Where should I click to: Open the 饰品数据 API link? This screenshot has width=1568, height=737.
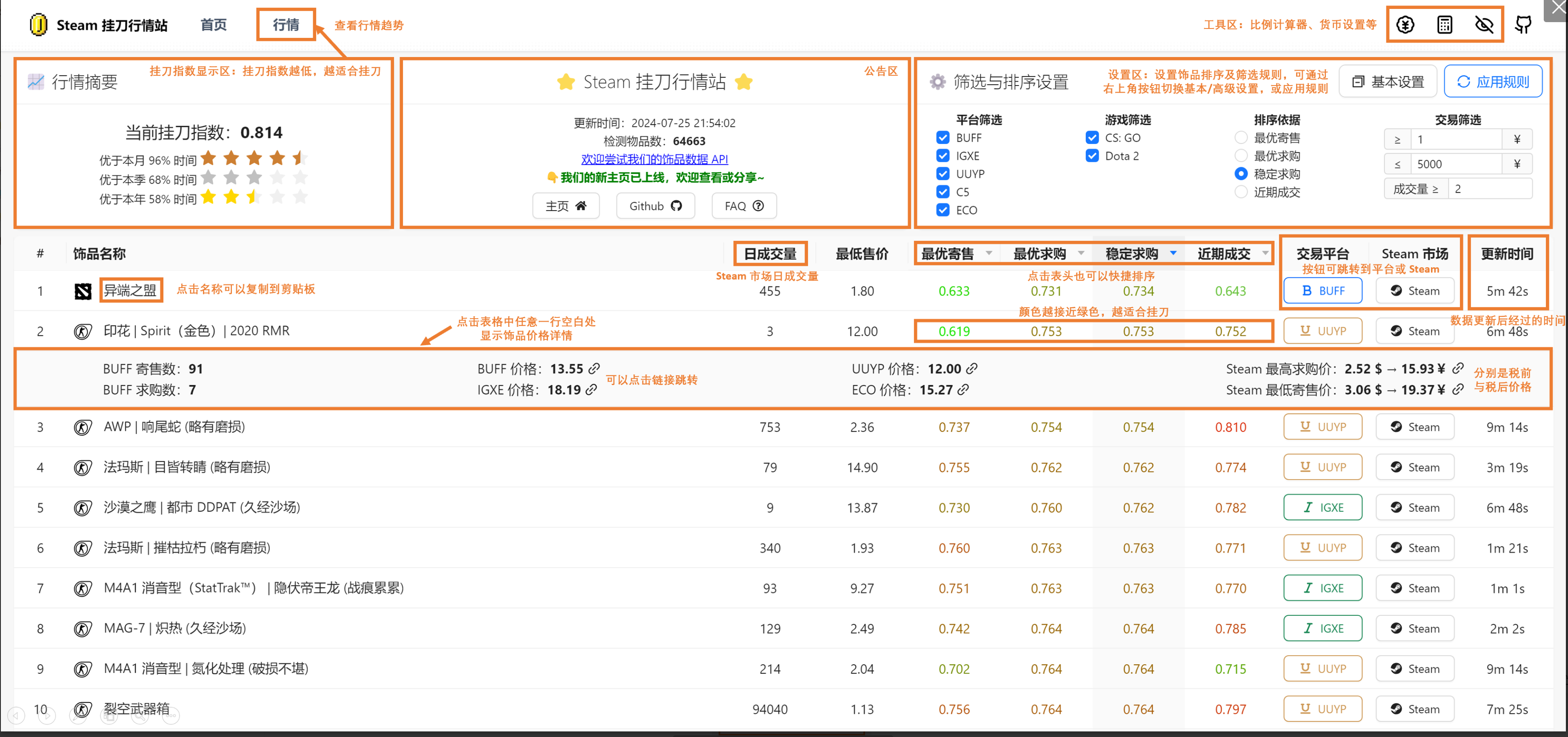click(654, 159)
